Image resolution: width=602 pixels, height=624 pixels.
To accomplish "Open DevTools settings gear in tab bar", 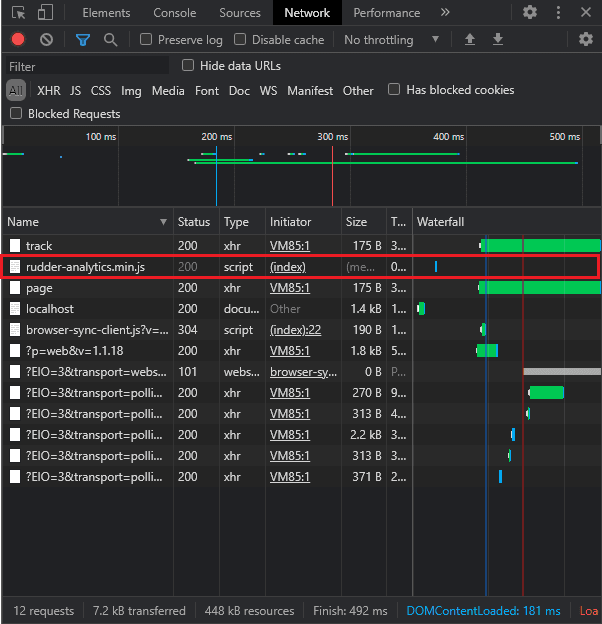I will click(530, 13).
